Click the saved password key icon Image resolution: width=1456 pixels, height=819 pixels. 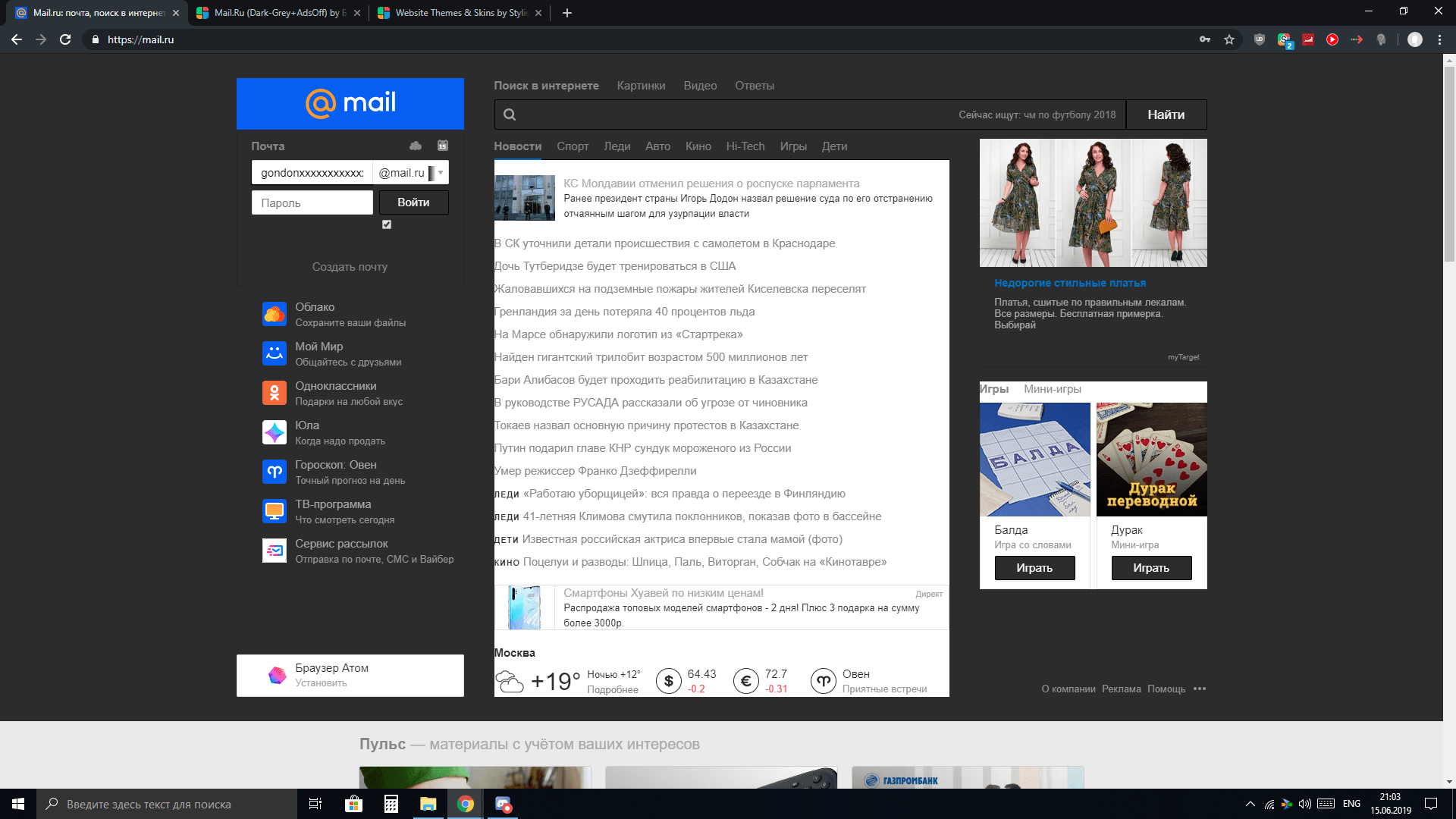tap(1205, 39)
